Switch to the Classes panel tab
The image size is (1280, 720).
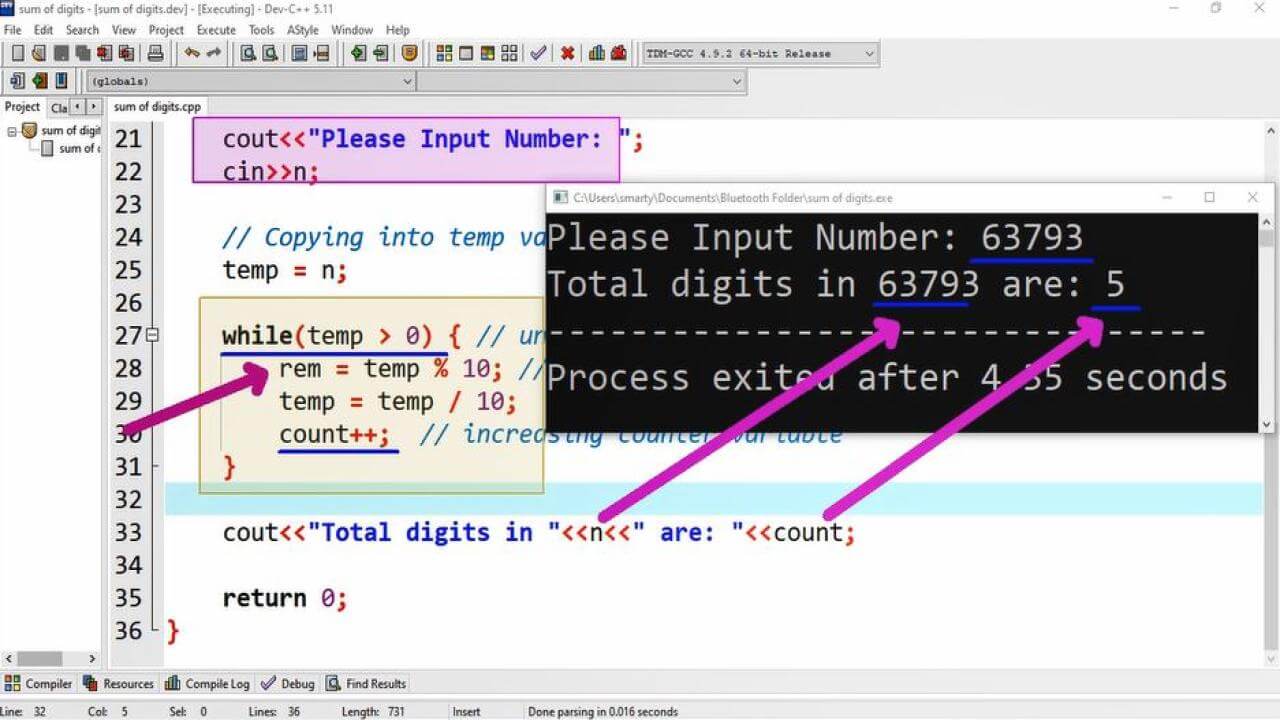pos(58,106)
